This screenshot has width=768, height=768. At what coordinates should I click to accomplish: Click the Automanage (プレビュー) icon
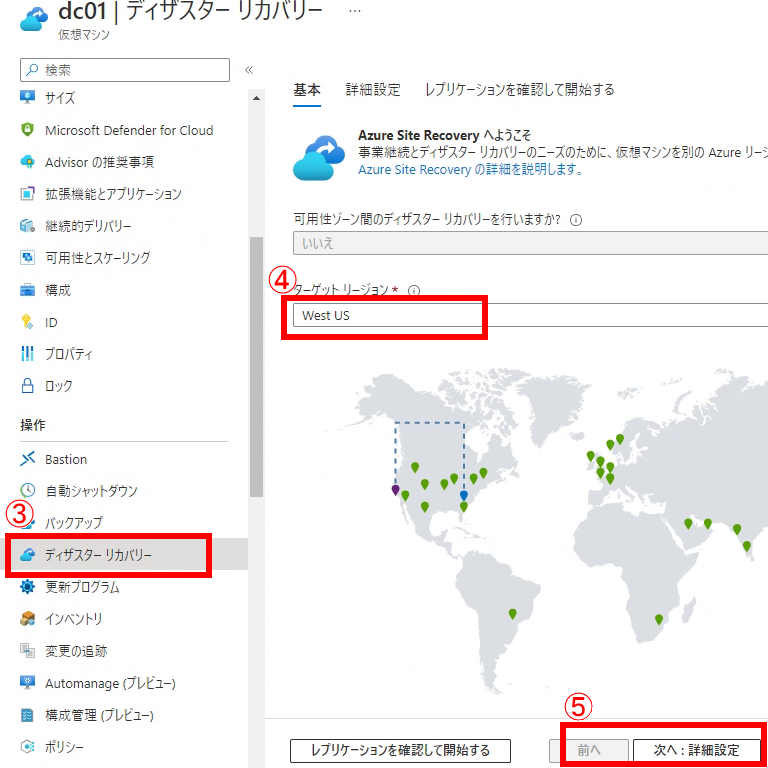27,683
